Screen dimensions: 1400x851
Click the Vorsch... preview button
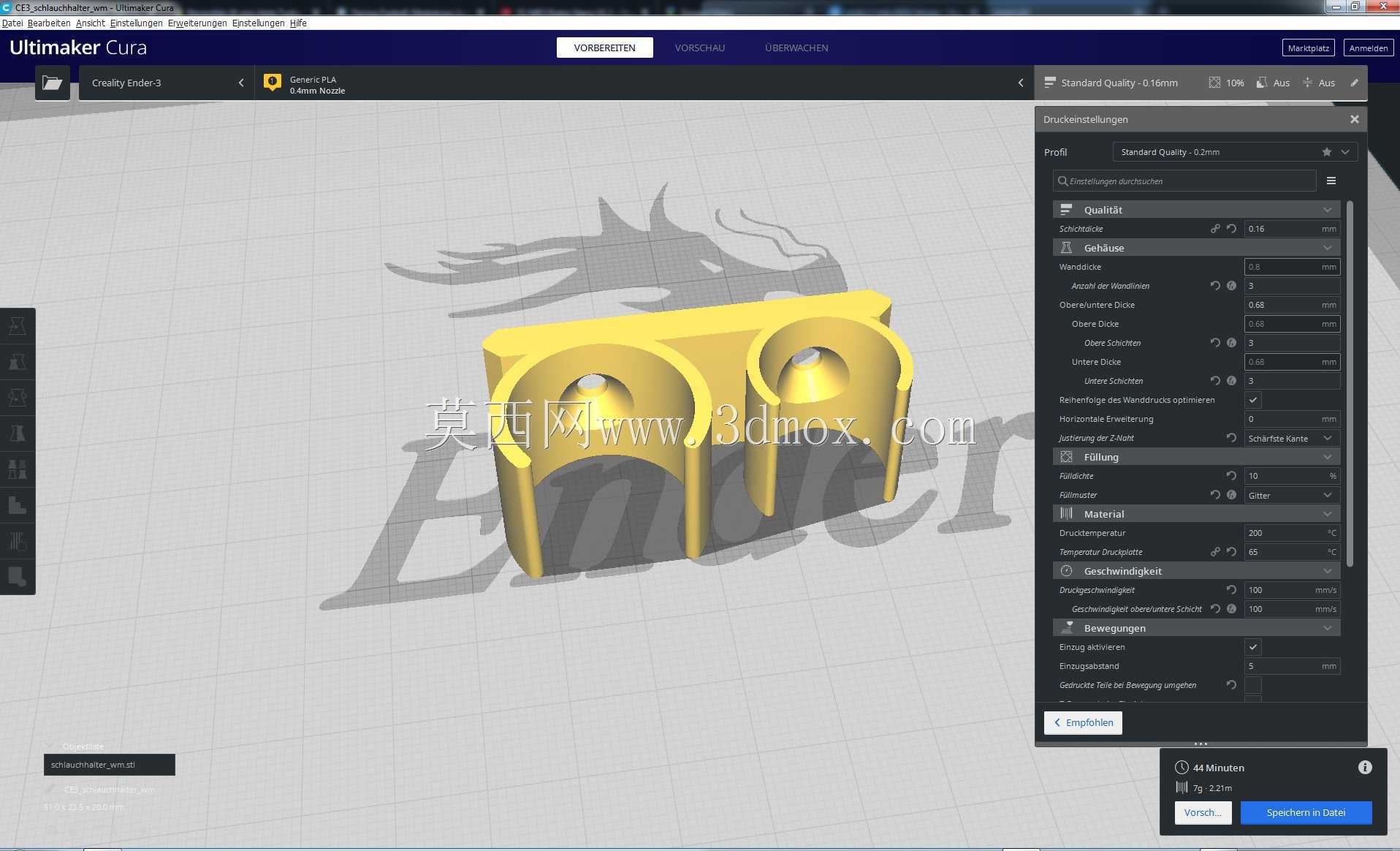point(1203,812)
